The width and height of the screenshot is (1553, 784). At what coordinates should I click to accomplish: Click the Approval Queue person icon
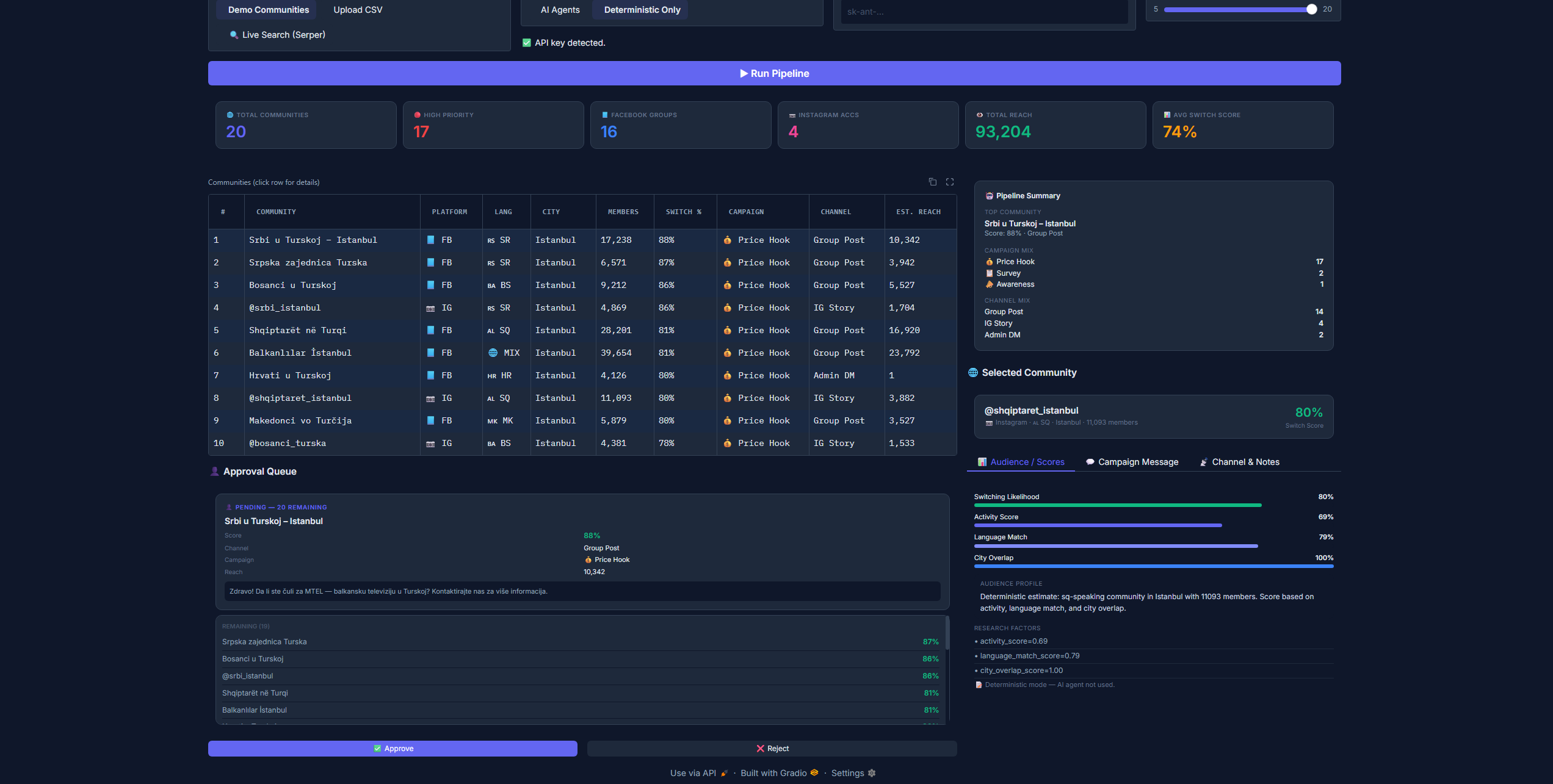214,472
